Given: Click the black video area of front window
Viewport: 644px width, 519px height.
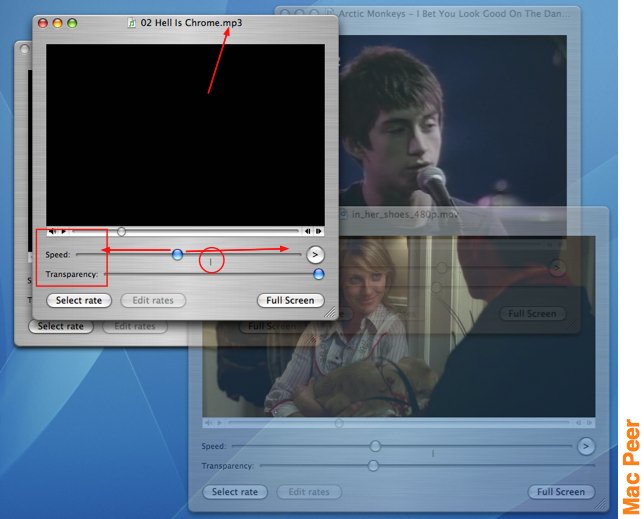Looking at the screenshot, I should click(x=185, y=135).
